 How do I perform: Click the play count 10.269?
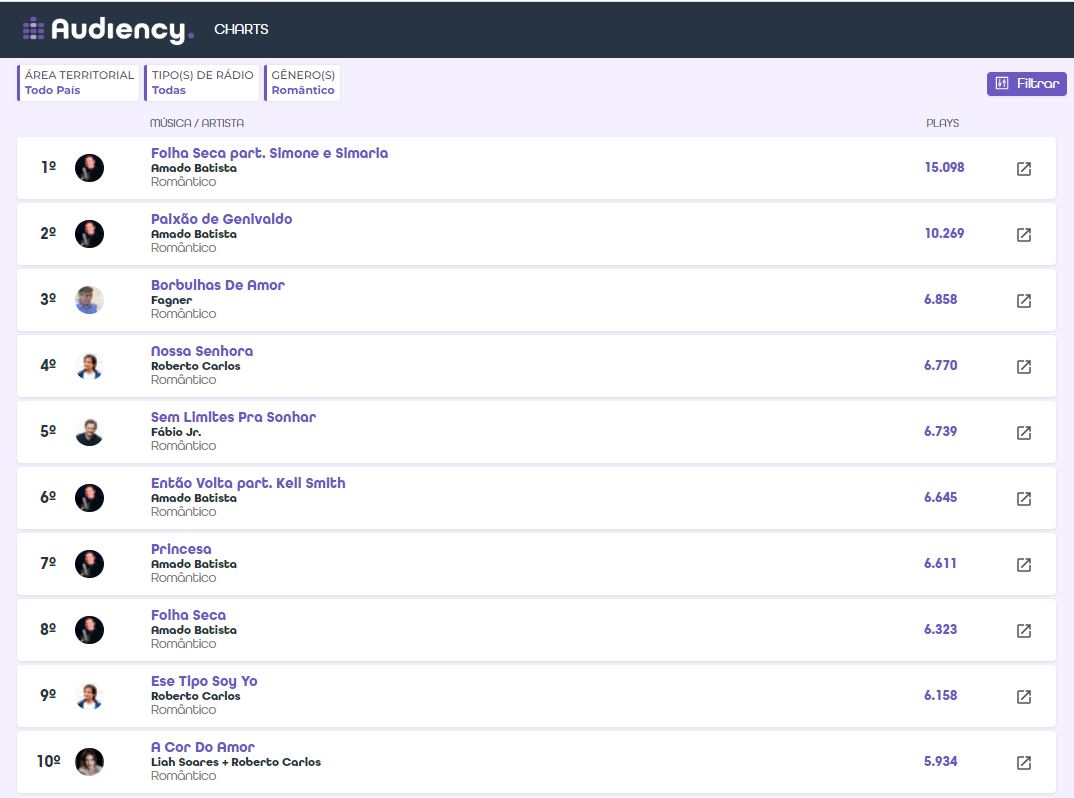coord(944,233)
